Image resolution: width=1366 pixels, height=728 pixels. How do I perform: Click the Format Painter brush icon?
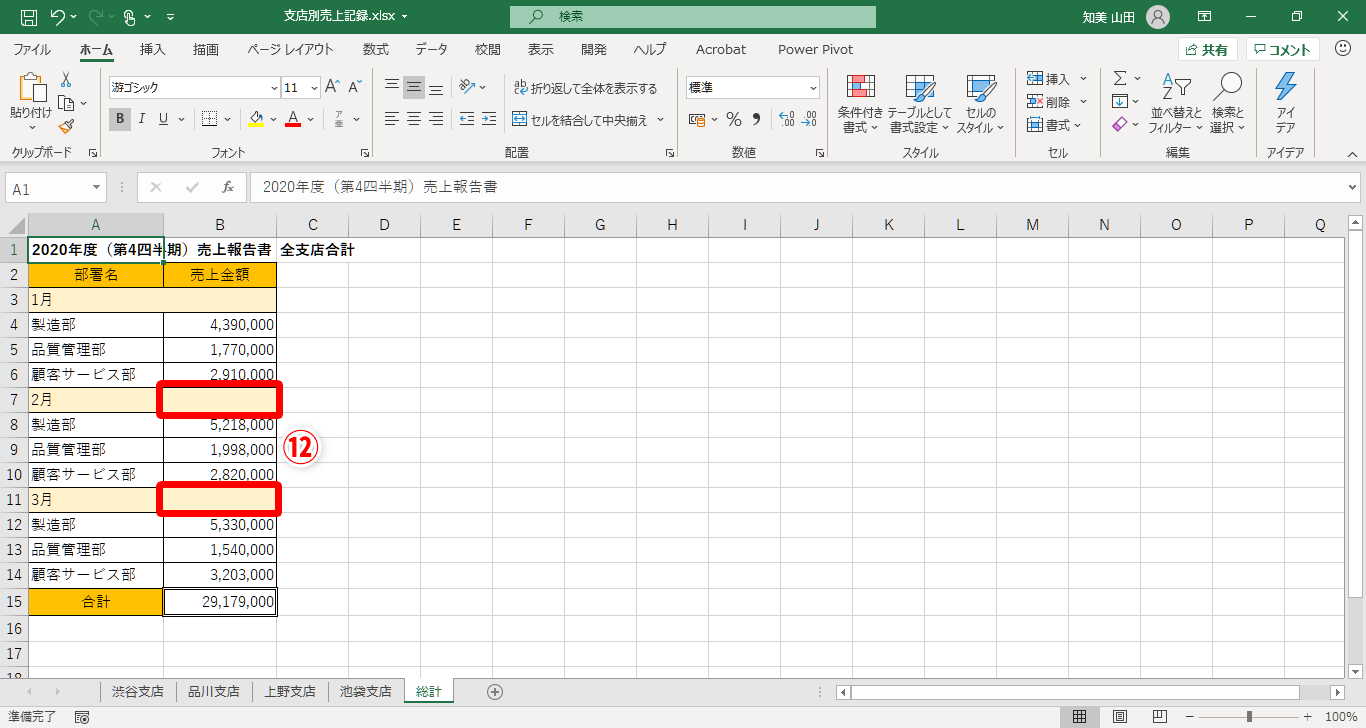tap(66, 126)
